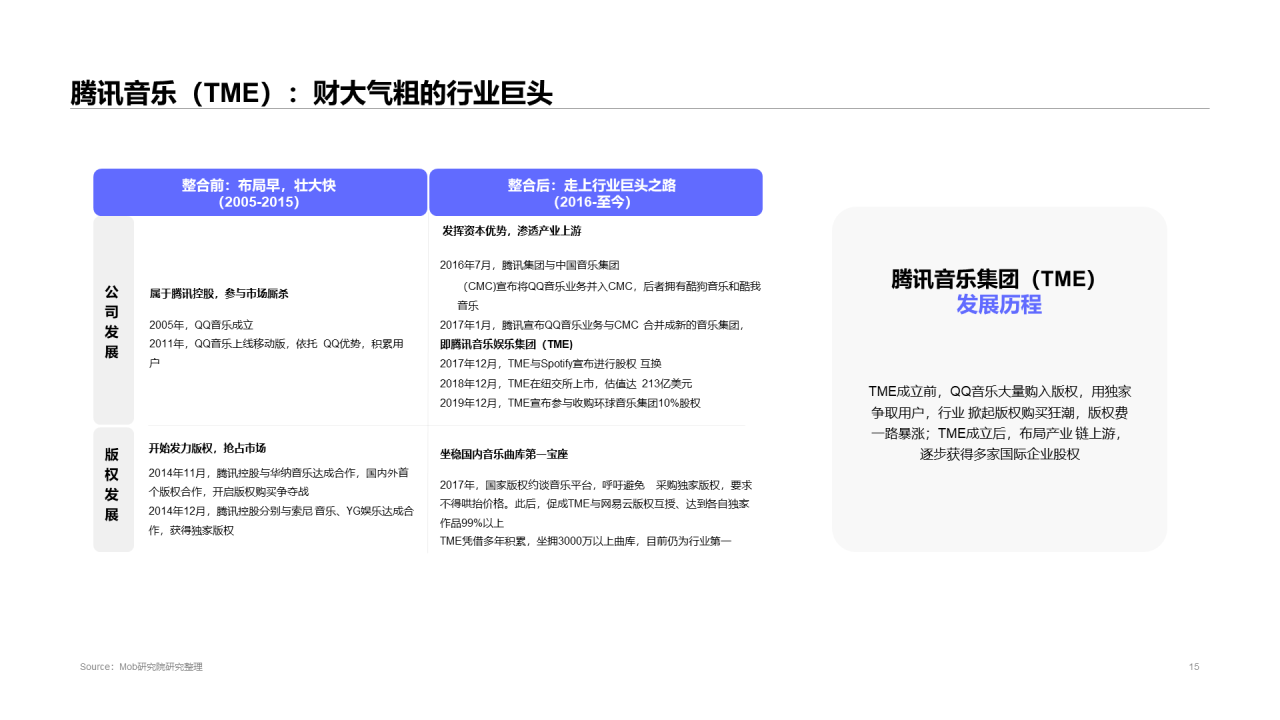Click the line 2017年，国家版权约谈音乐平台
Viewport: 1280px width, 720px height.
coord(596,503)
